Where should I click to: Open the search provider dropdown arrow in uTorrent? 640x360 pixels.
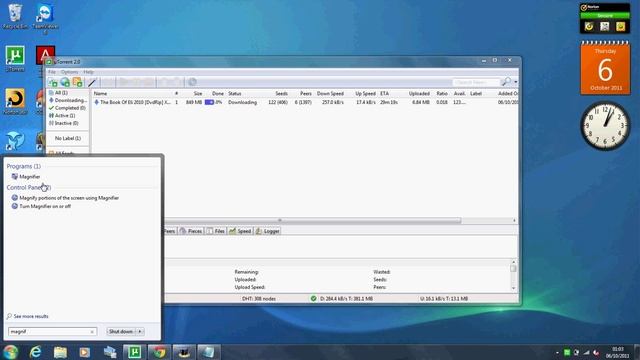click(516, 82)
